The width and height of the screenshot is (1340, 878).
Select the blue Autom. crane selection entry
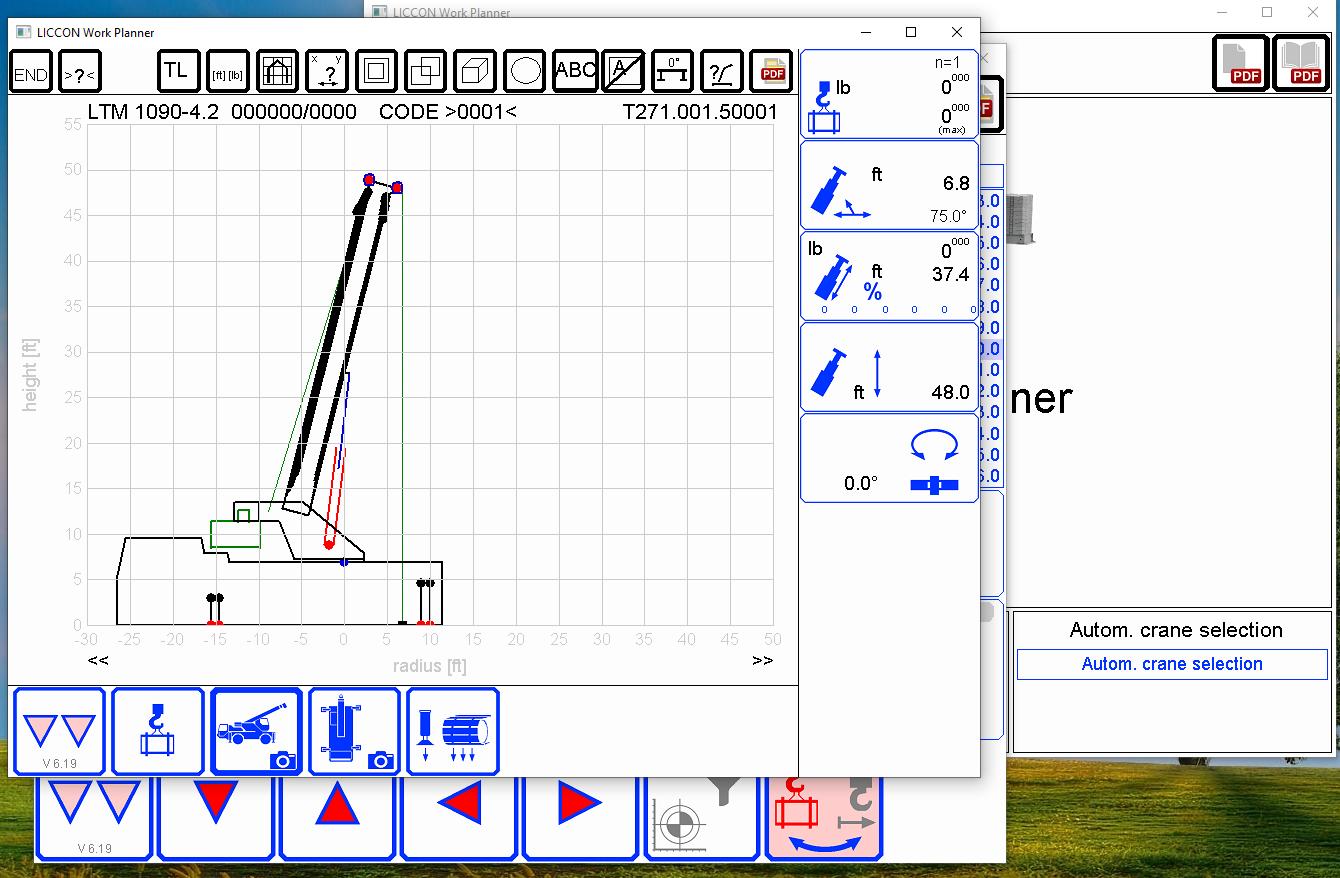tap(1172, 664)
